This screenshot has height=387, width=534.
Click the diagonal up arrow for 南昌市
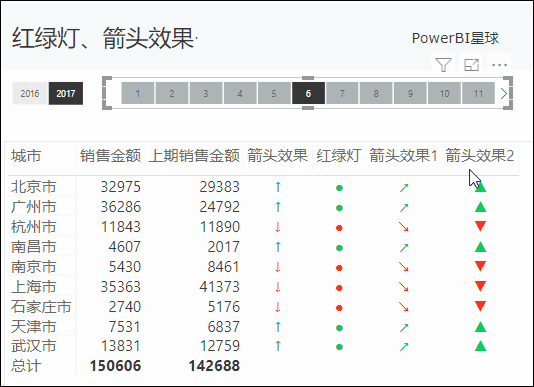[x=404, y=247]
